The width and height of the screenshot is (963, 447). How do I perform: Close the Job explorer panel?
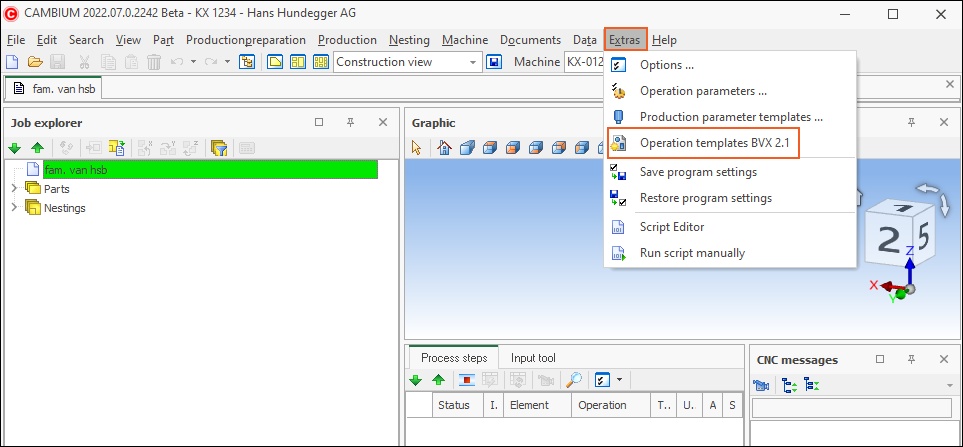383,123
